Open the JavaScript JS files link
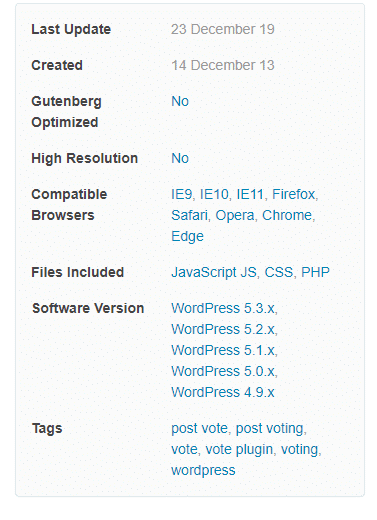The image size is (377, 520). (214, 272)
